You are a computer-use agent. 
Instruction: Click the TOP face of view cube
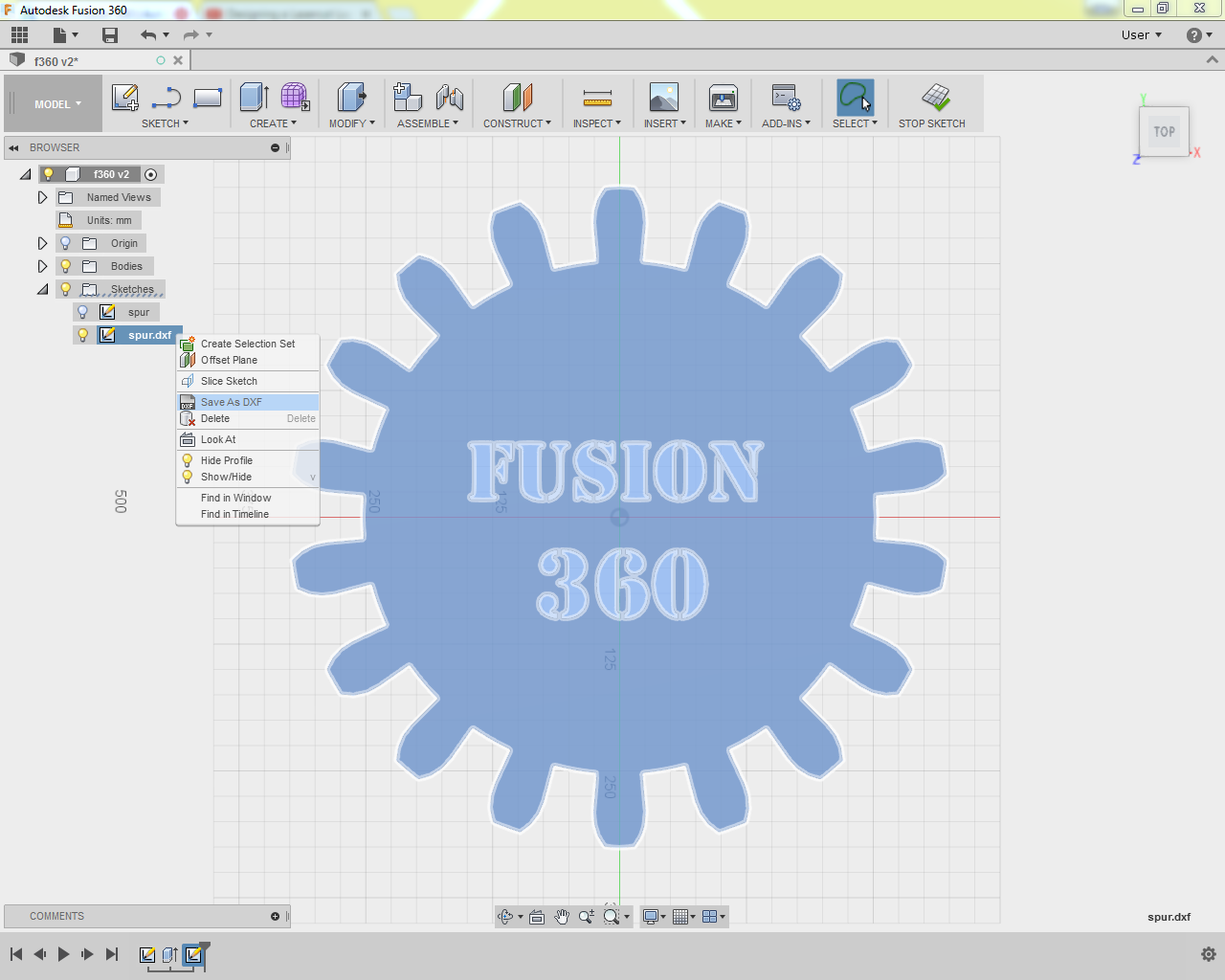(x=1164, y=132)
